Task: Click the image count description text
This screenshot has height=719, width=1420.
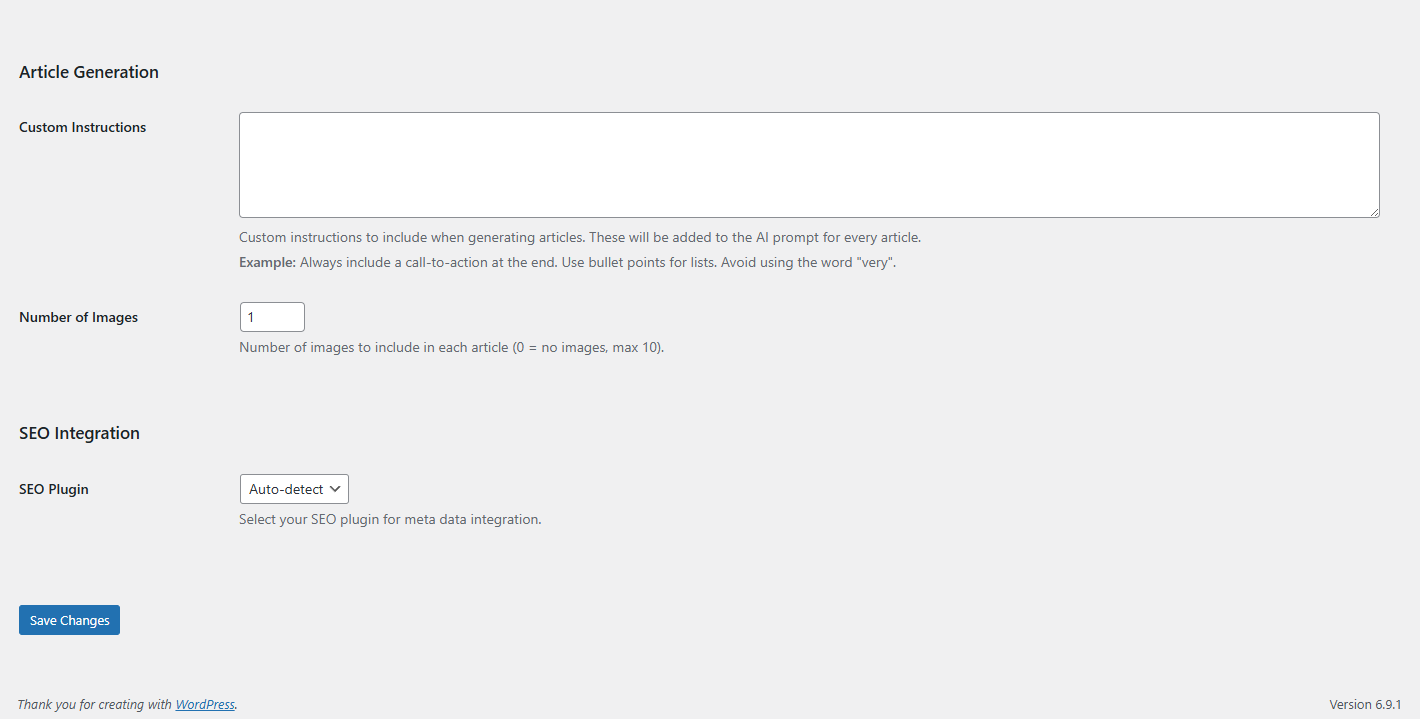Action: 451,347
